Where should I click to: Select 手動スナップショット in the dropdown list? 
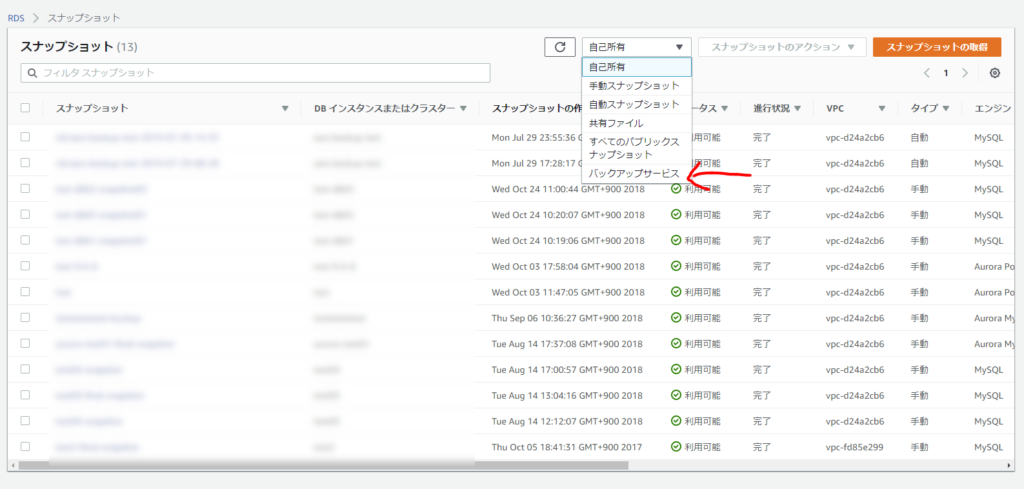click(634, 85)
